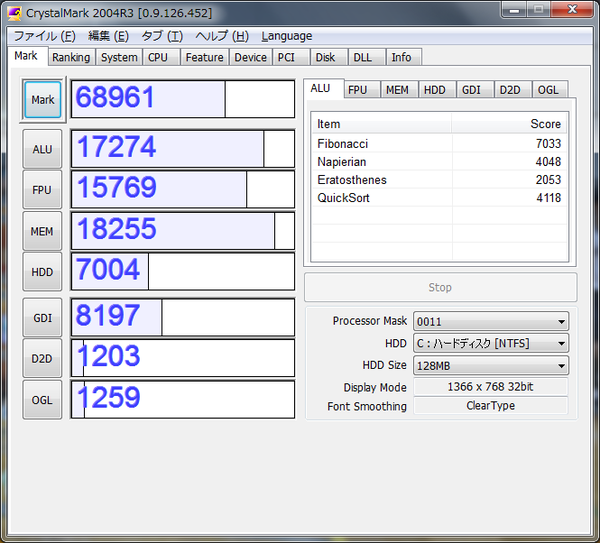Screen dimensions: 600x543
Task: Show the OGL results tab
Action: (550, 90)
